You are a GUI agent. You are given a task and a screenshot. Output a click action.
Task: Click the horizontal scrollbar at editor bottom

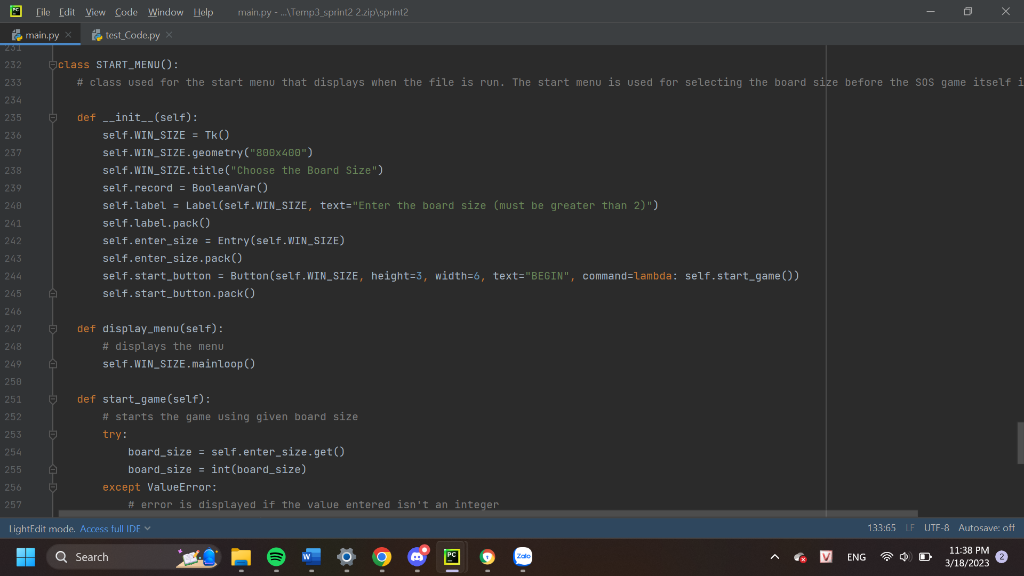tap(488, 514)
